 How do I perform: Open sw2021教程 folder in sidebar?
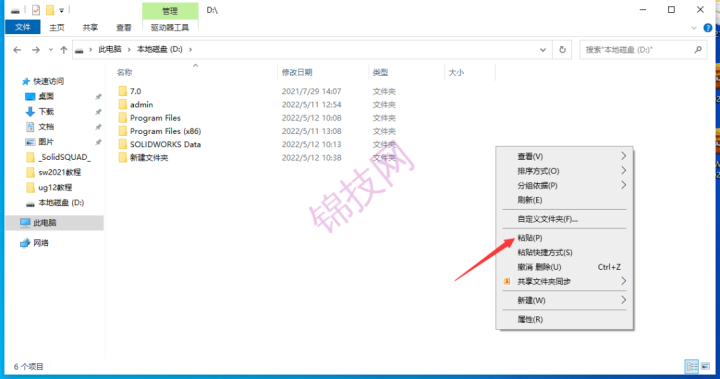[x=60, y=172]
